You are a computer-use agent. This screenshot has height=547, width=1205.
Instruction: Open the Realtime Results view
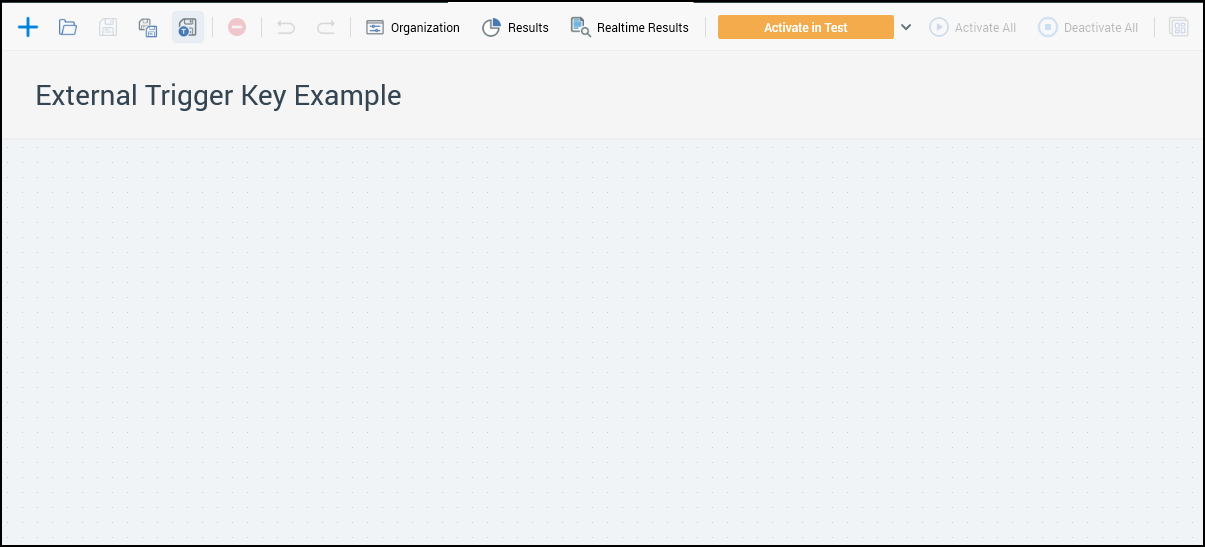(x=630, y=27)
